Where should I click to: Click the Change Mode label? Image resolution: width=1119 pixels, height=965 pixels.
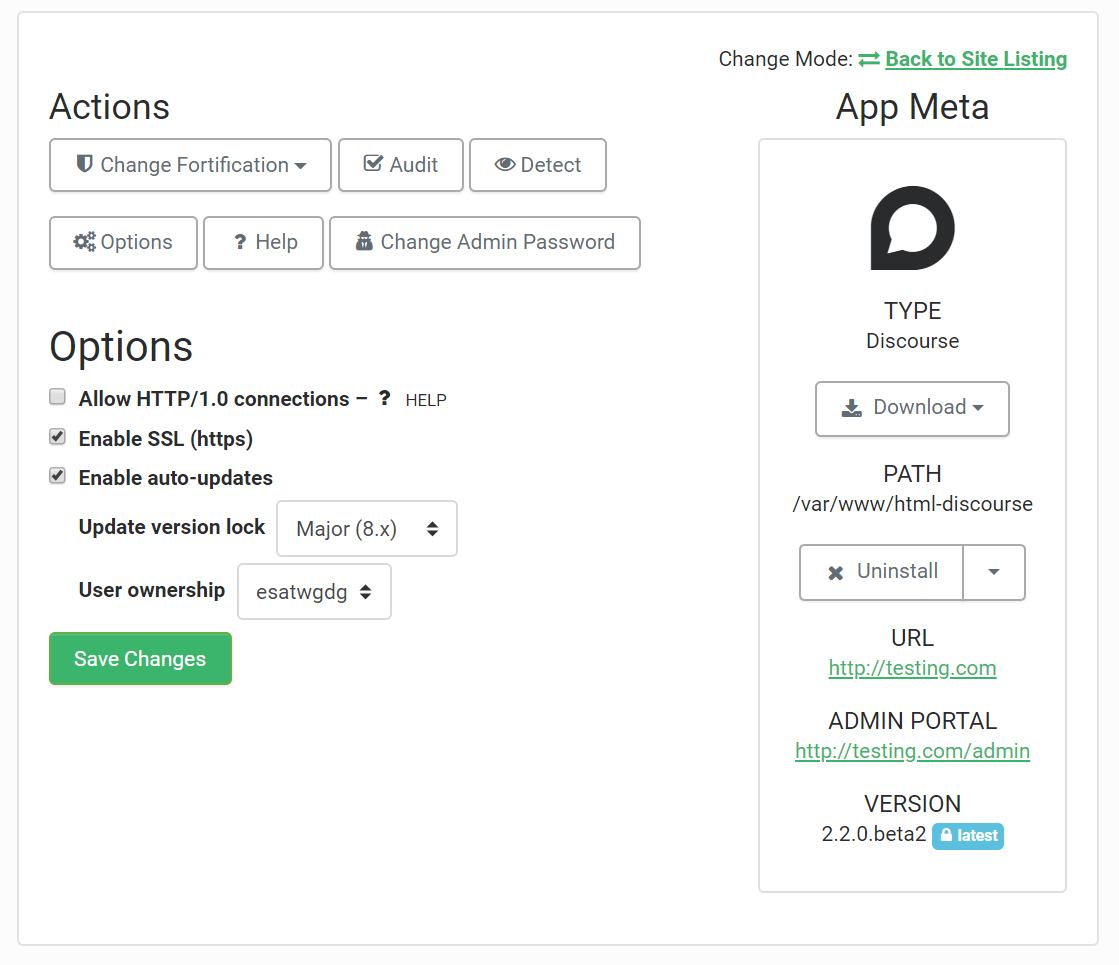(x=786, y=59)
